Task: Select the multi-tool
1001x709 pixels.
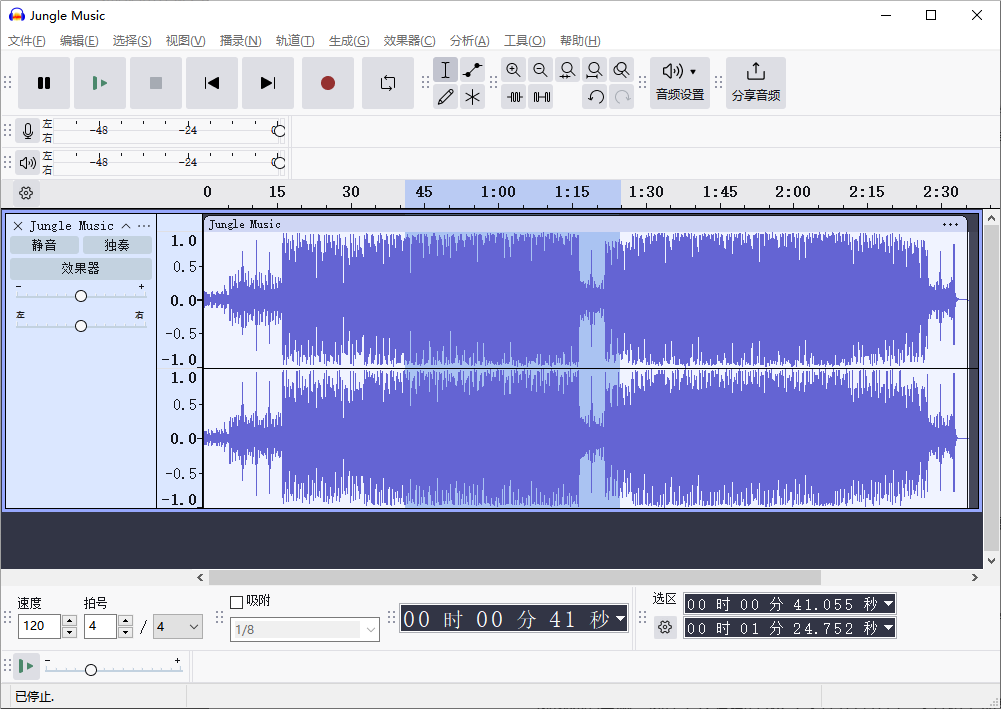Action: [x=471, y=97]
